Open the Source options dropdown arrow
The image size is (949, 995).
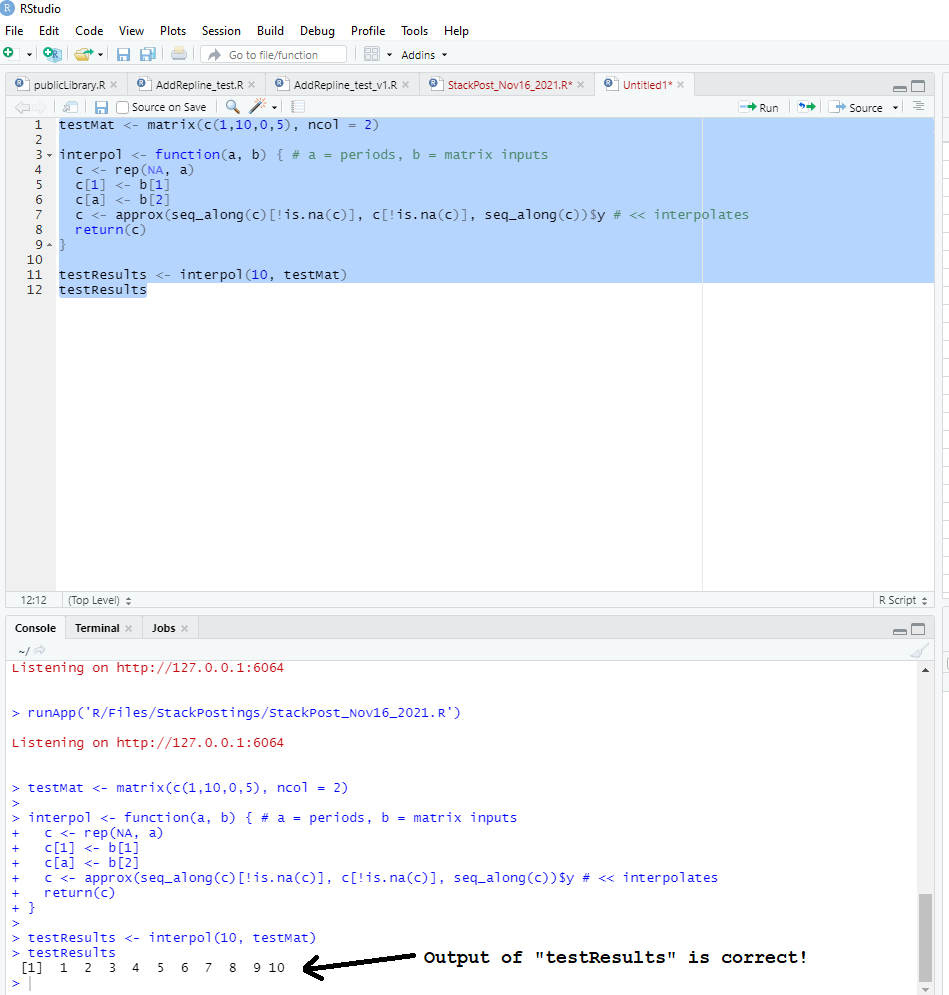[x=896, y=108]
